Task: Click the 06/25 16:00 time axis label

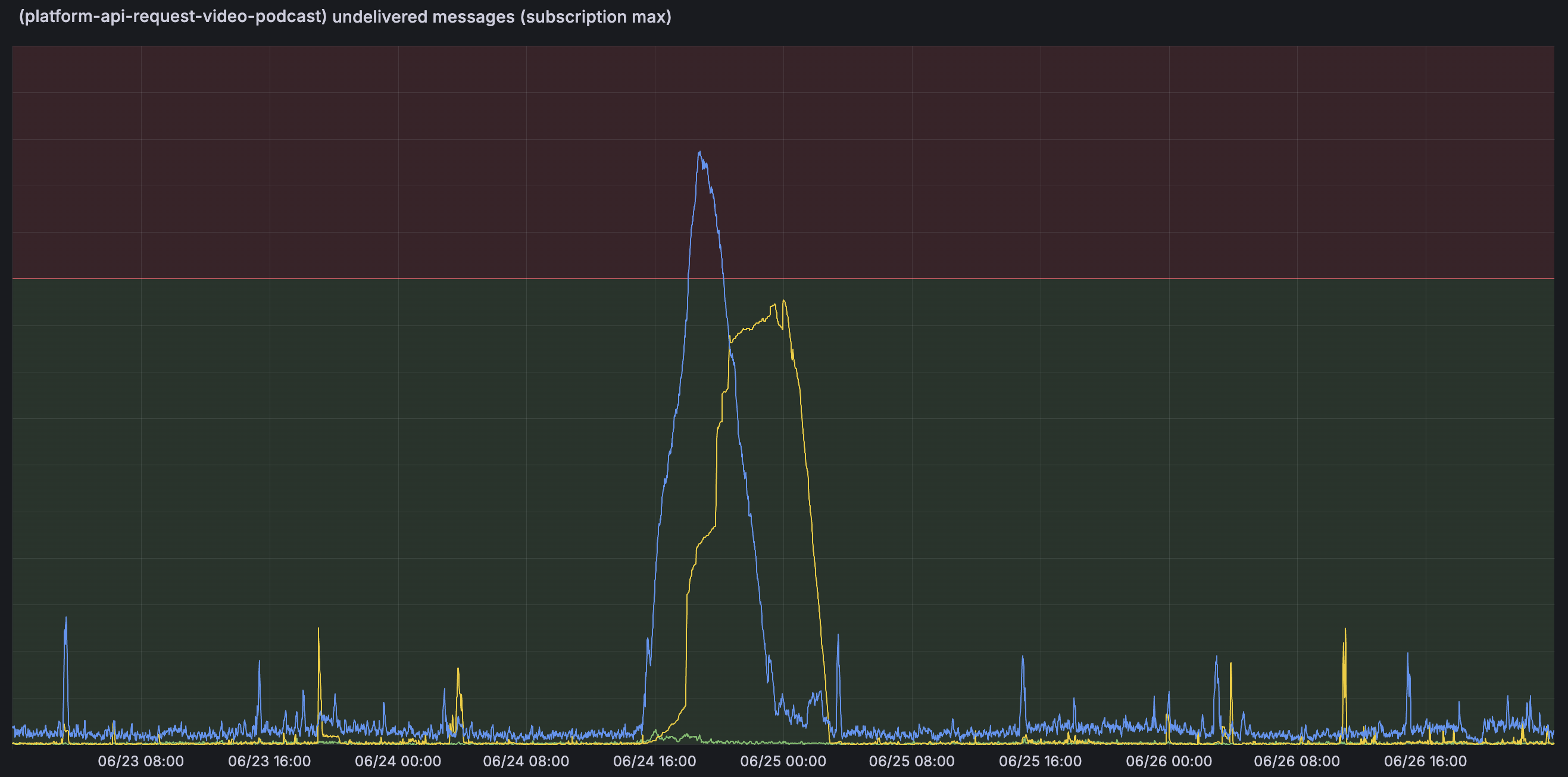Action: [x=1039, y=761]
